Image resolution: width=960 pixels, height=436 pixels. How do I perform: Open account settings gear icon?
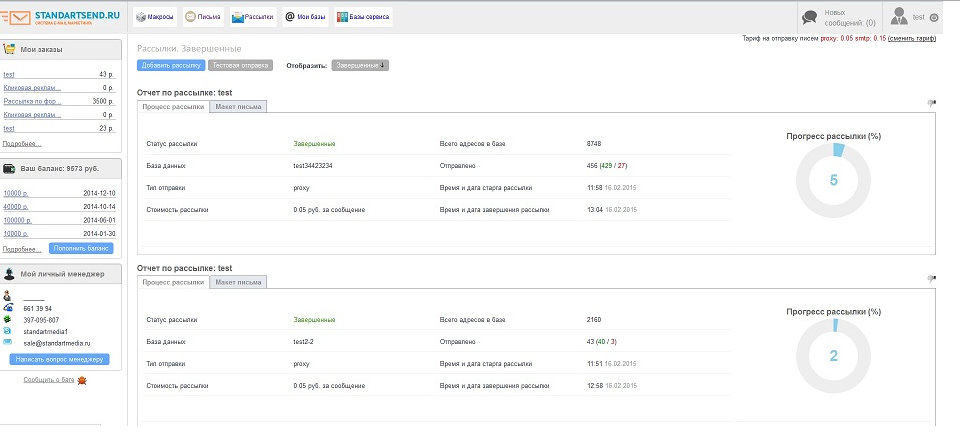[934, 18]
